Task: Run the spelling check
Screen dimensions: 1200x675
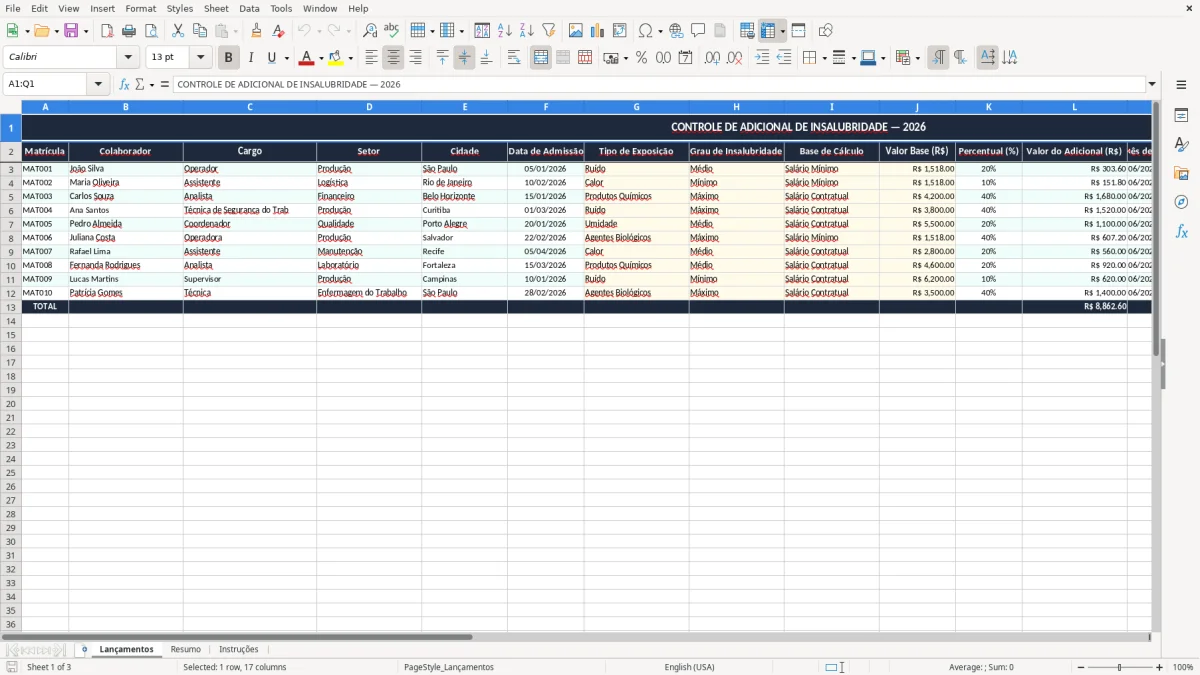Action: [392, 31]
